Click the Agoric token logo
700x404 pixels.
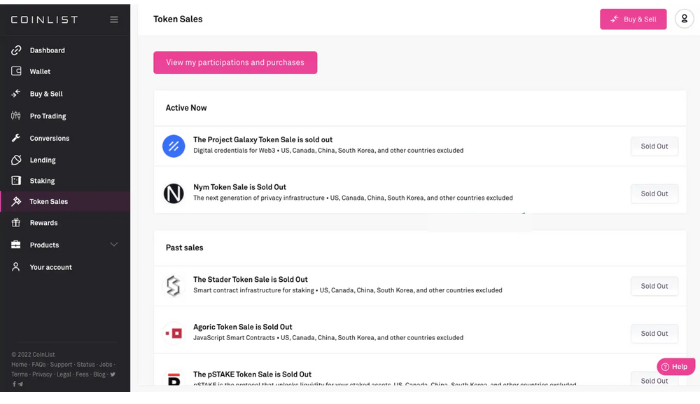[174, 333]
